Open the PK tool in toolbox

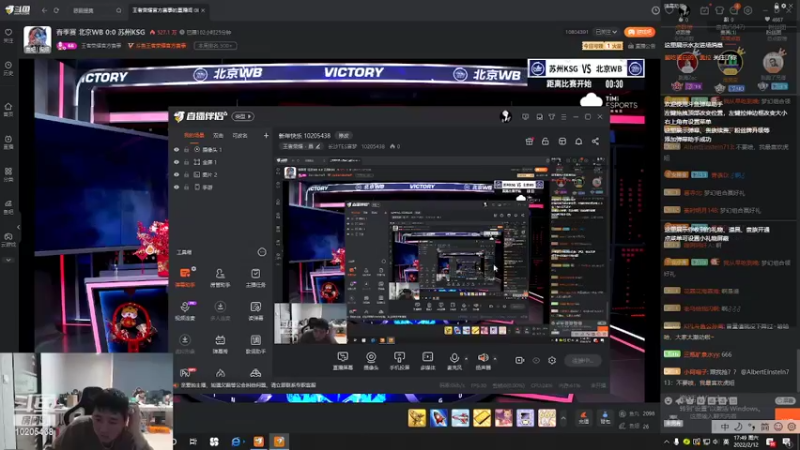pyautogui.click(x=186, y=373)
